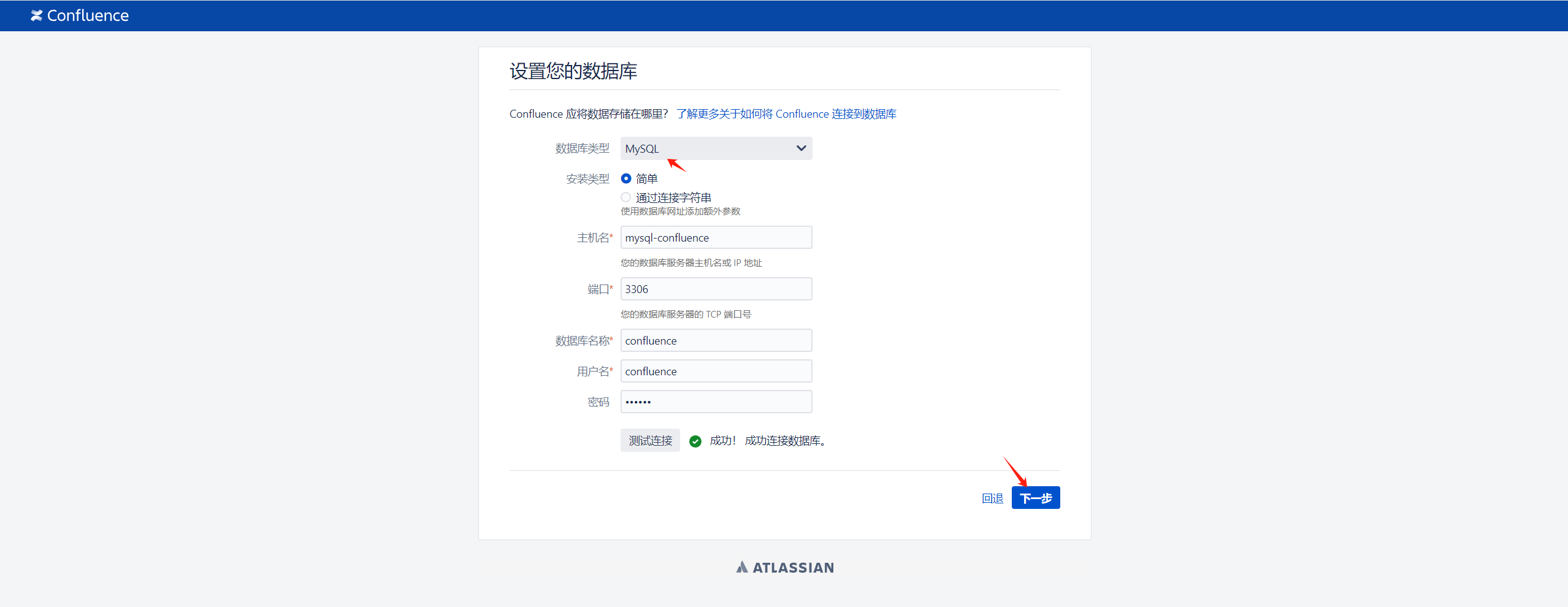Click the 端口 field showing 3306
Image resolution: width=1568 pixels, height=607 pixels.
point(716,289)
